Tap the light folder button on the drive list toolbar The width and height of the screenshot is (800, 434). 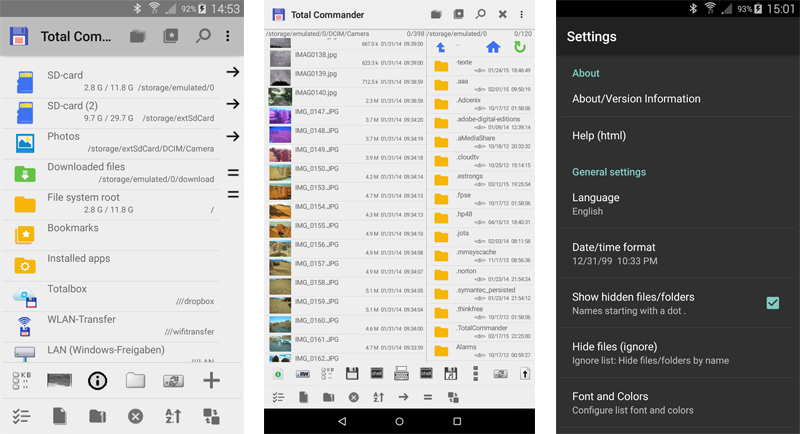pyautogui.click(x=135, y=380)
